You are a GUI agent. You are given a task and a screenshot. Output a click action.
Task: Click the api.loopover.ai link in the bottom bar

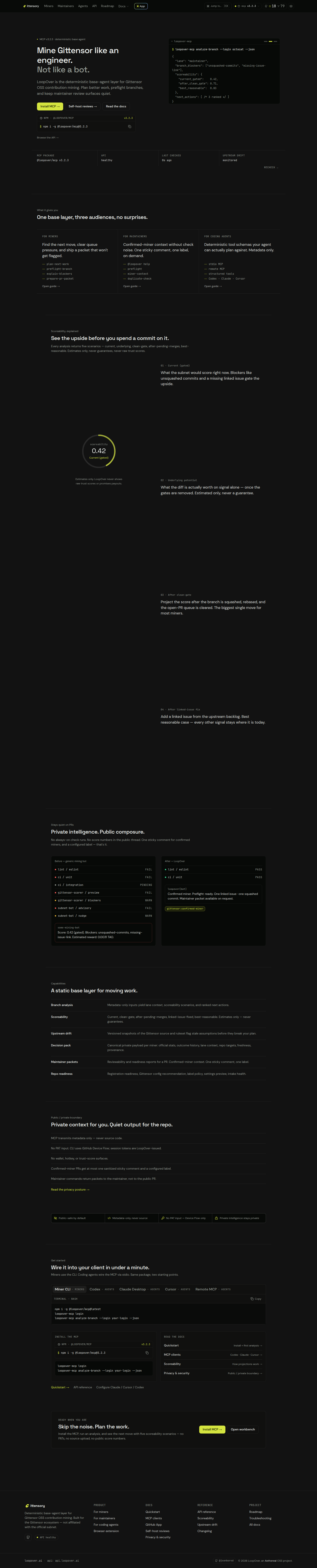(67, 1561)
